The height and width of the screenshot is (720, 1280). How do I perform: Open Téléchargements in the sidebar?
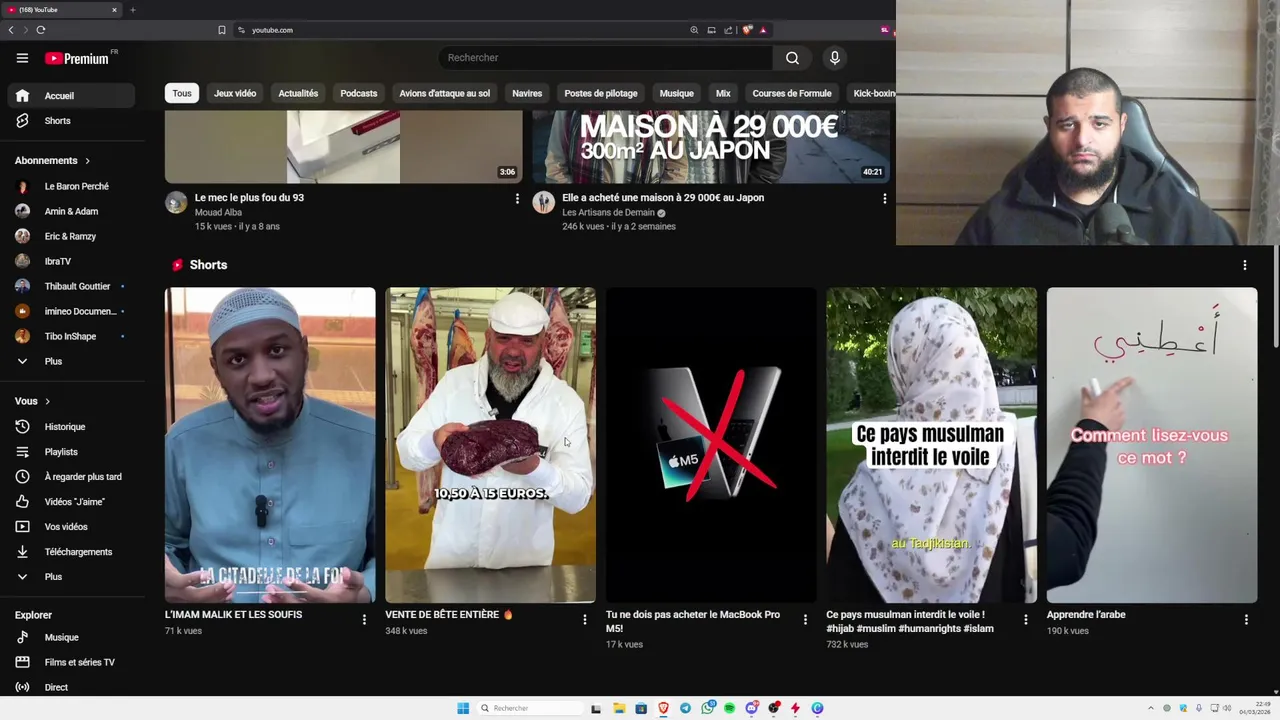(x=70, y=552)
